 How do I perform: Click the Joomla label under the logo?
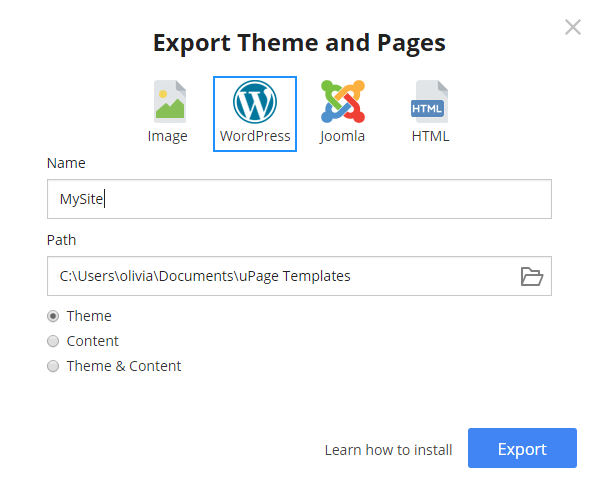point(342,137)
